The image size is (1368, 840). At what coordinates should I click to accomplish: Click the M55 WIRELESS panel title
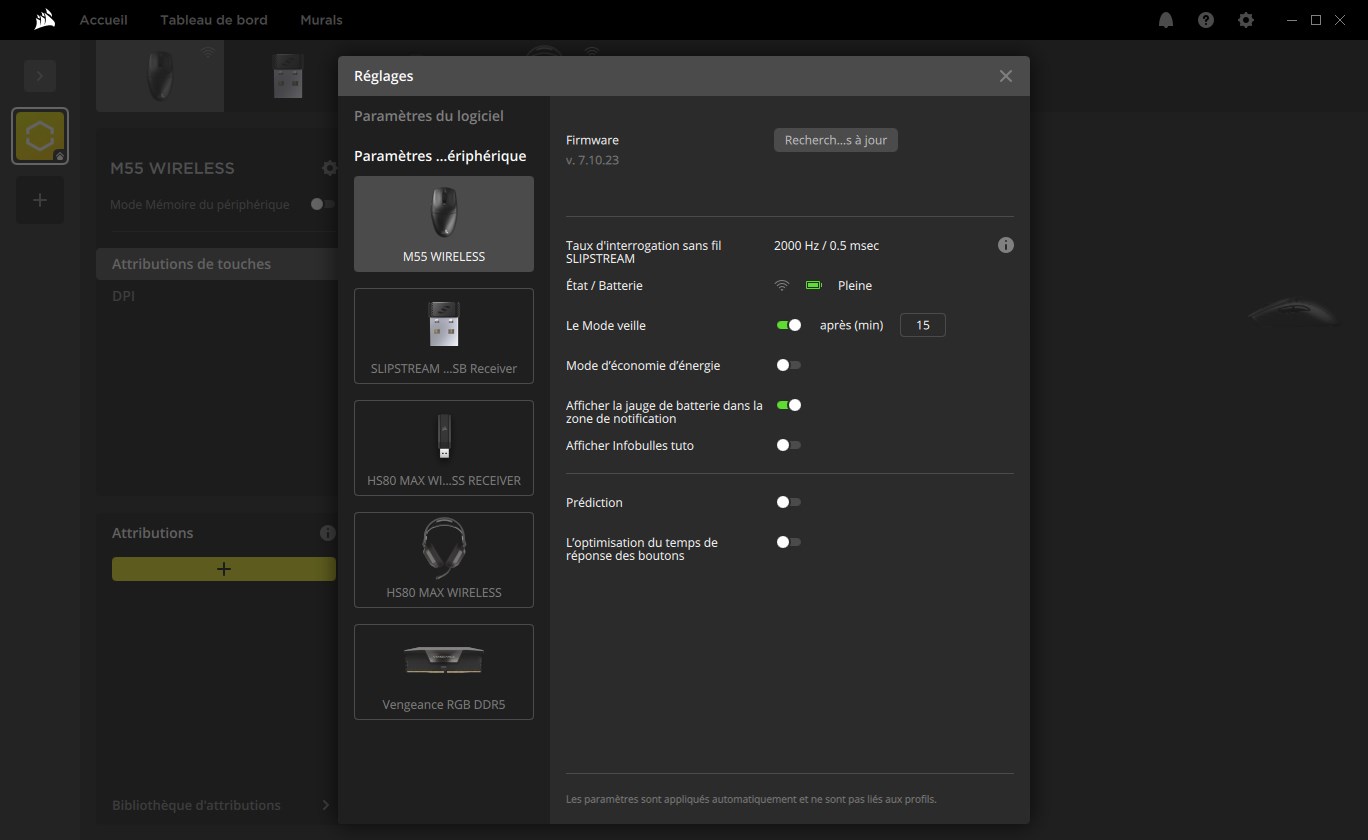click(172, 168)
